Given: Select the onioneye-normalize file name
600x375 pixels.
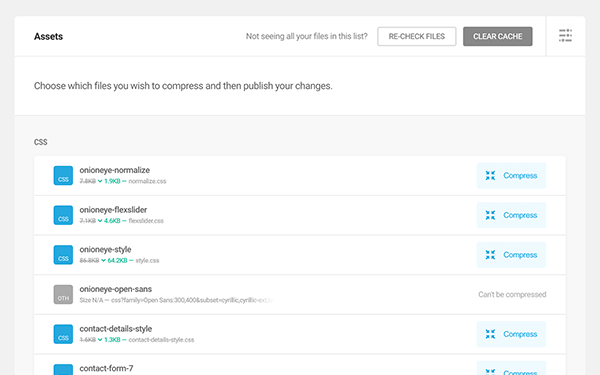Looking at the screenshot, I should coord(114,170).
